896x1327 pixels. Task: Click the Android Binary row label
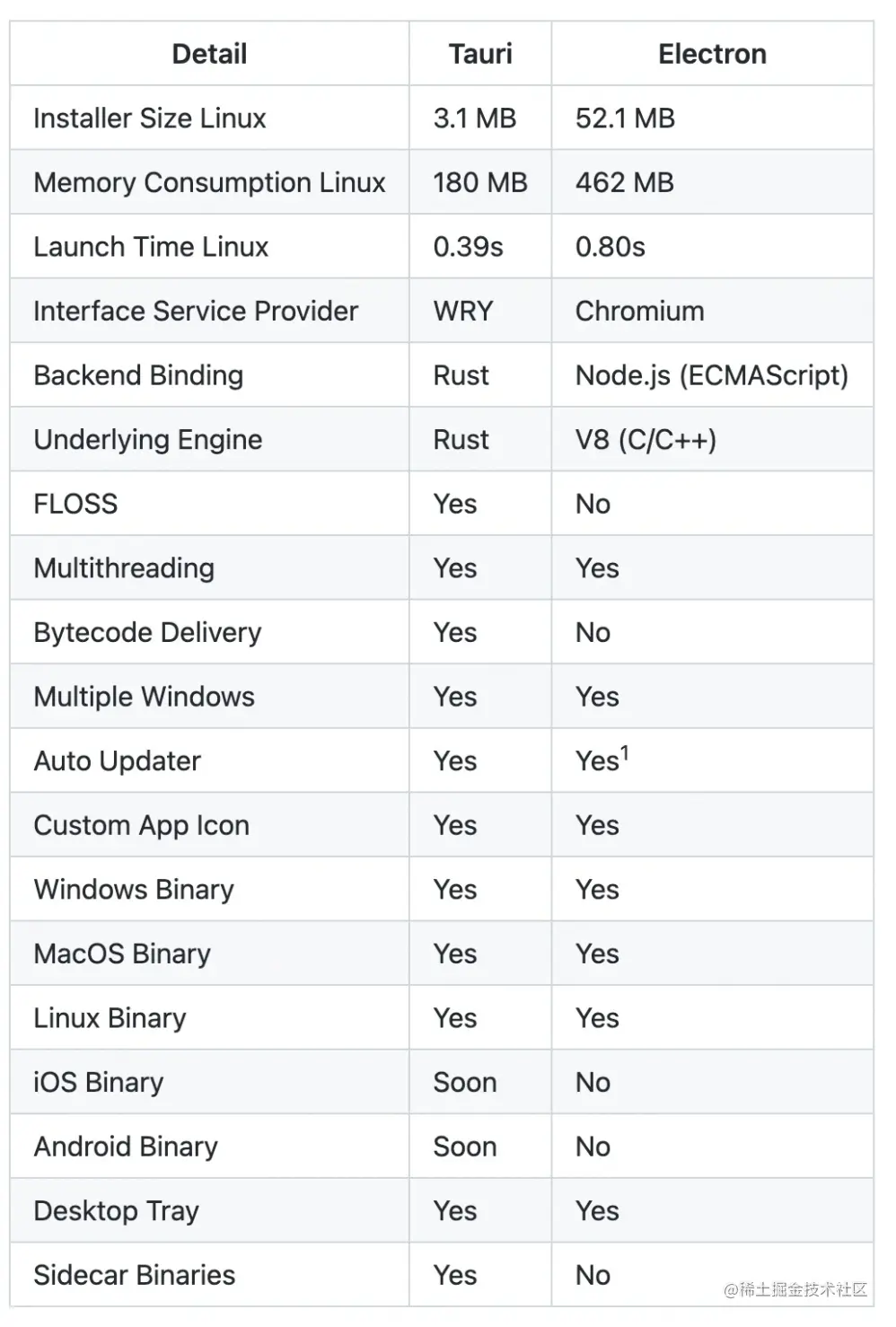(126, 1147)
